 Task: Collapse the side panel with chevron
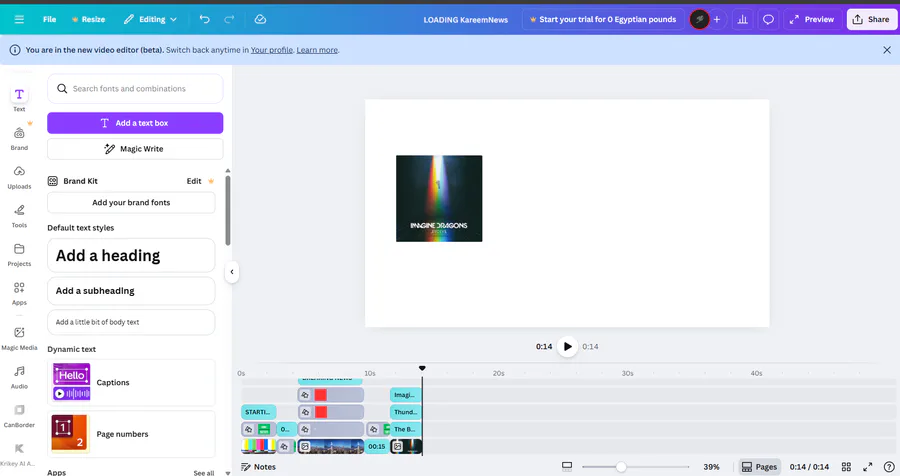[x=232, y=272]
